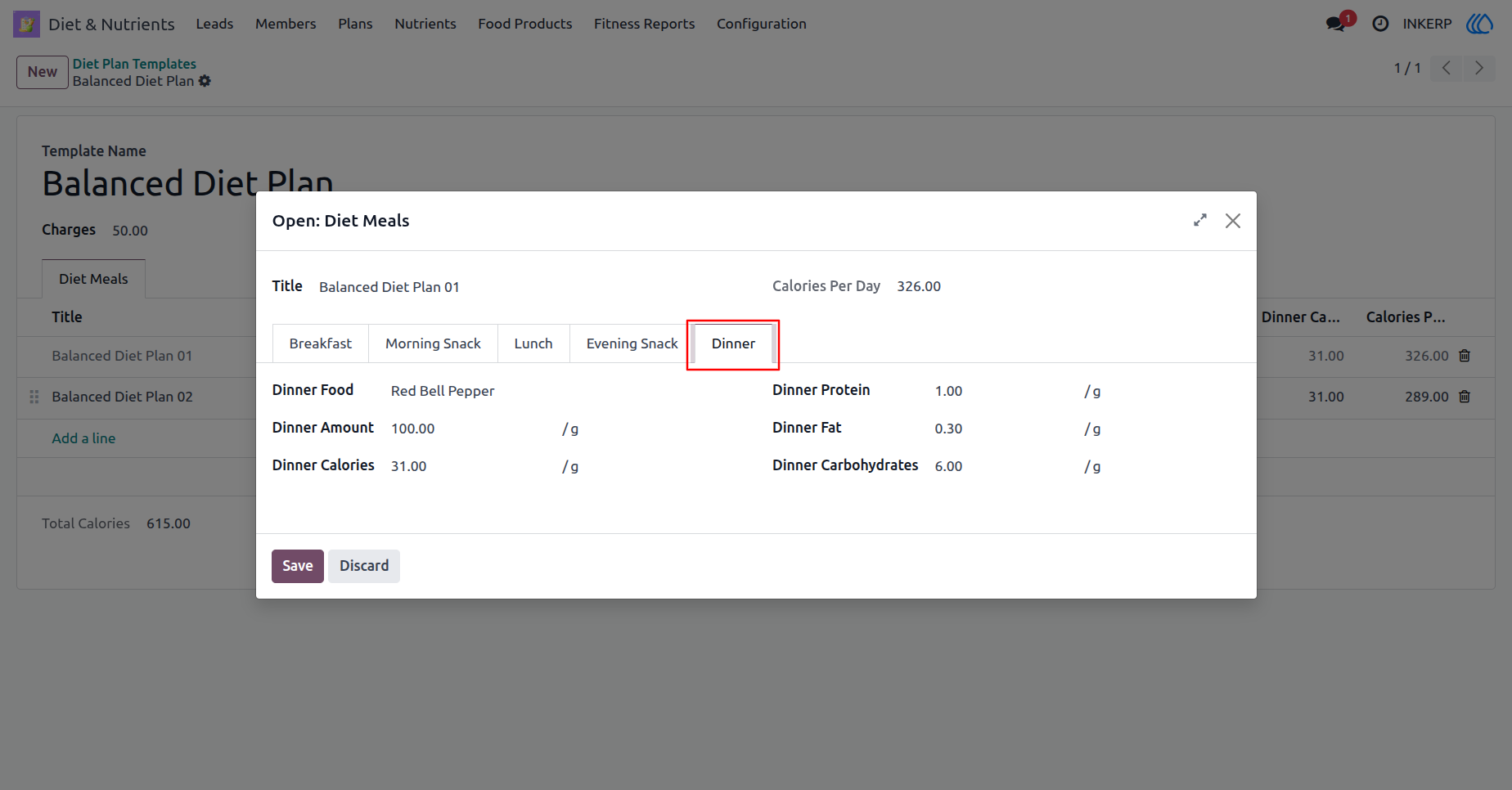Open the Leads menu

point(214,24)
